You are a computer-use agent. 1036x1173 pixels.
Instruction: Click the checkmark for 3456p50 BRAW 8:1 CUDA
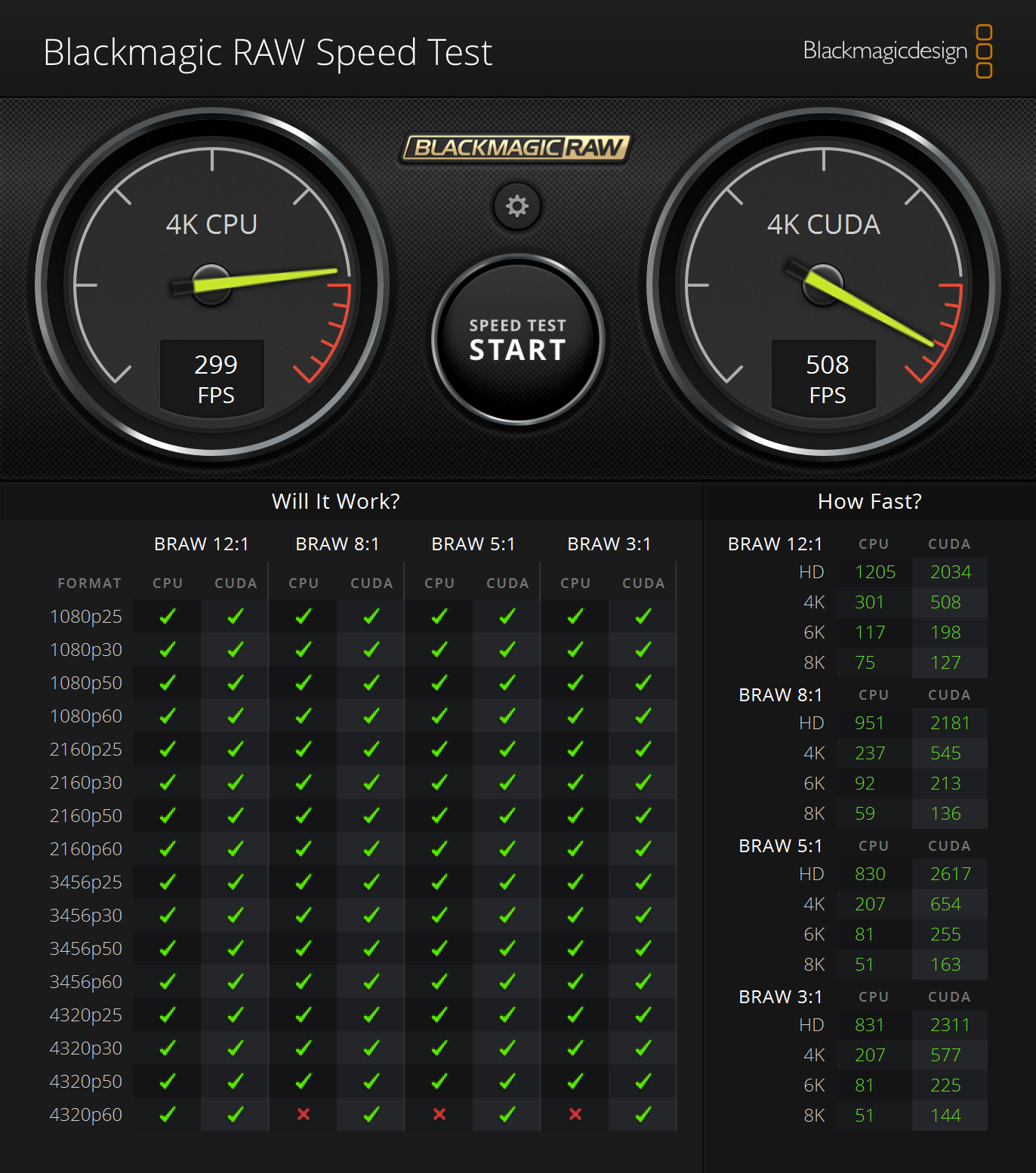[x=372, y=948]
